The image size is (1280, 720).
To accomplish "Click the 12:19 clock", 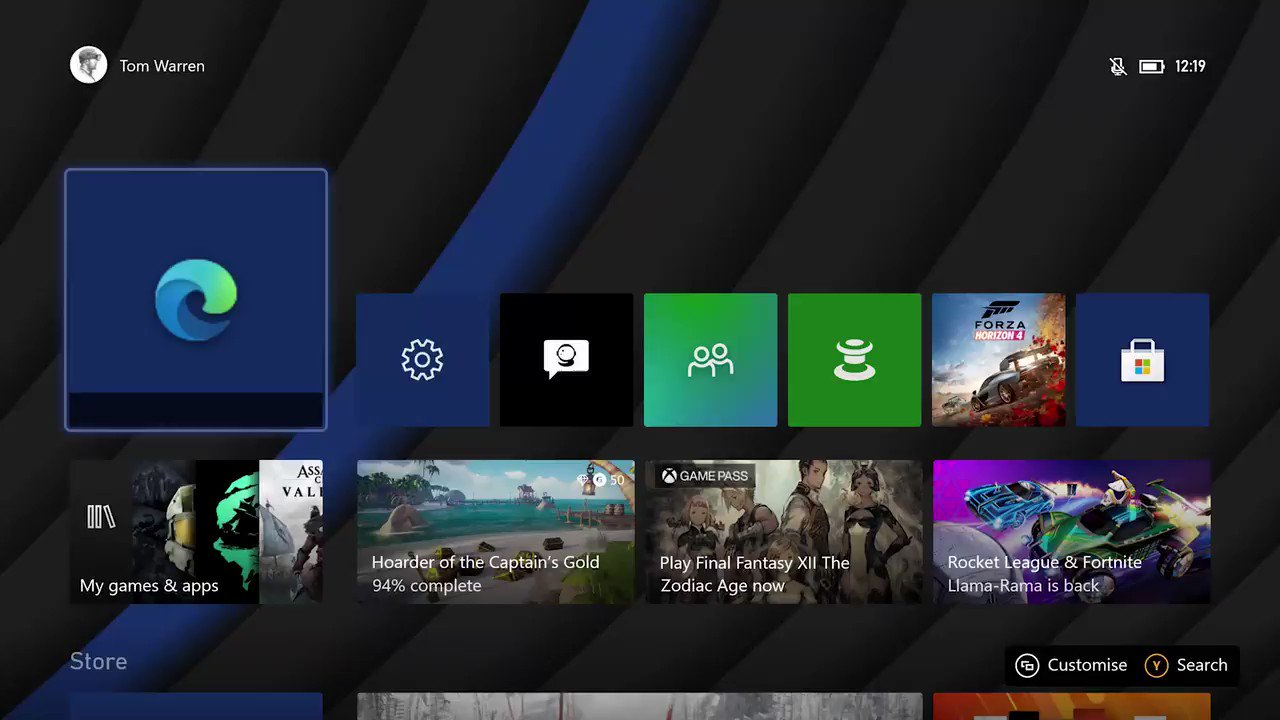I will [1190, 66].
